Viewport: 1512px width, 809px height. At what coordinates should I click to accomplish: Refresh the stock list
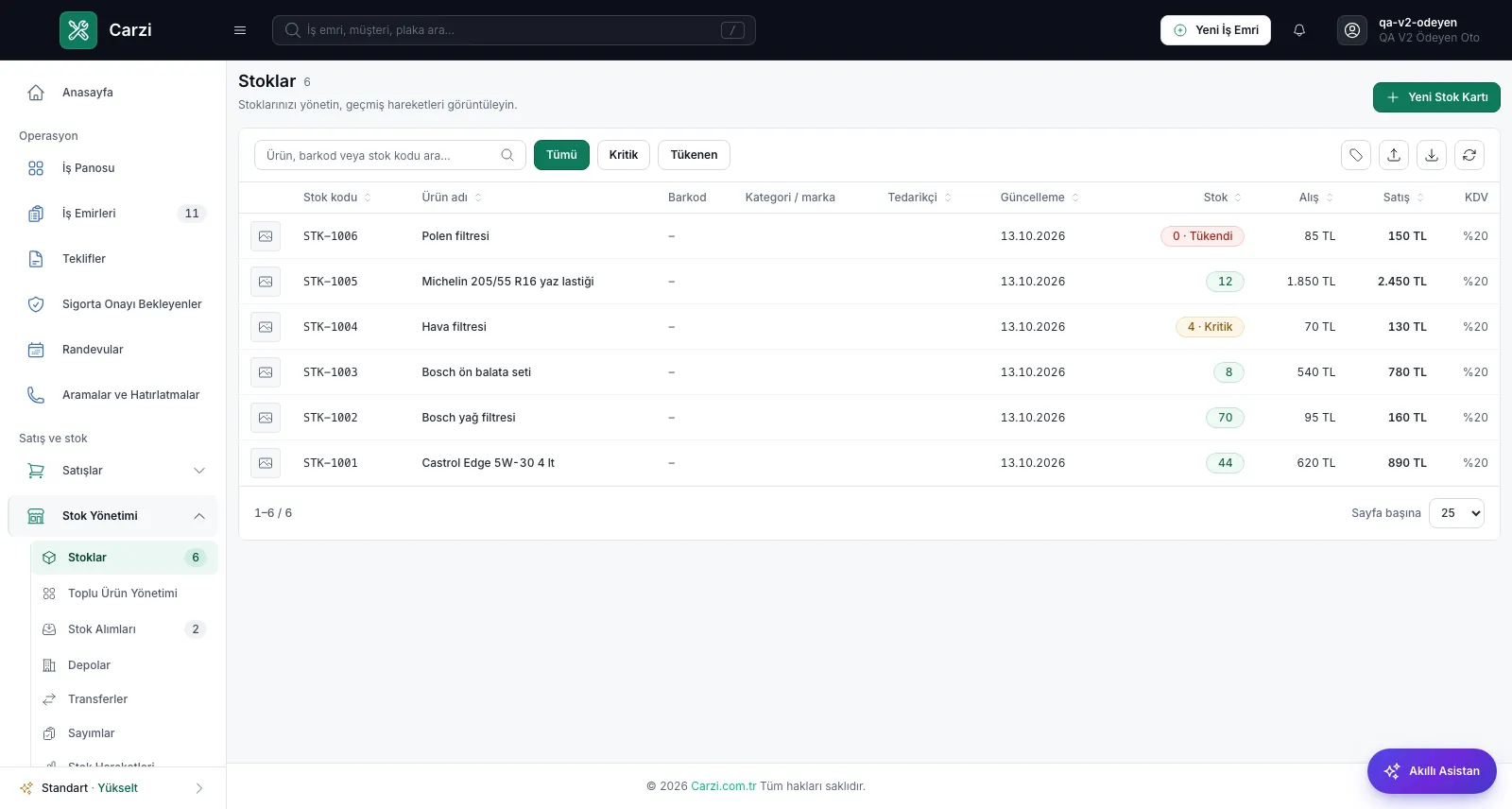[x=1469, y=155]
